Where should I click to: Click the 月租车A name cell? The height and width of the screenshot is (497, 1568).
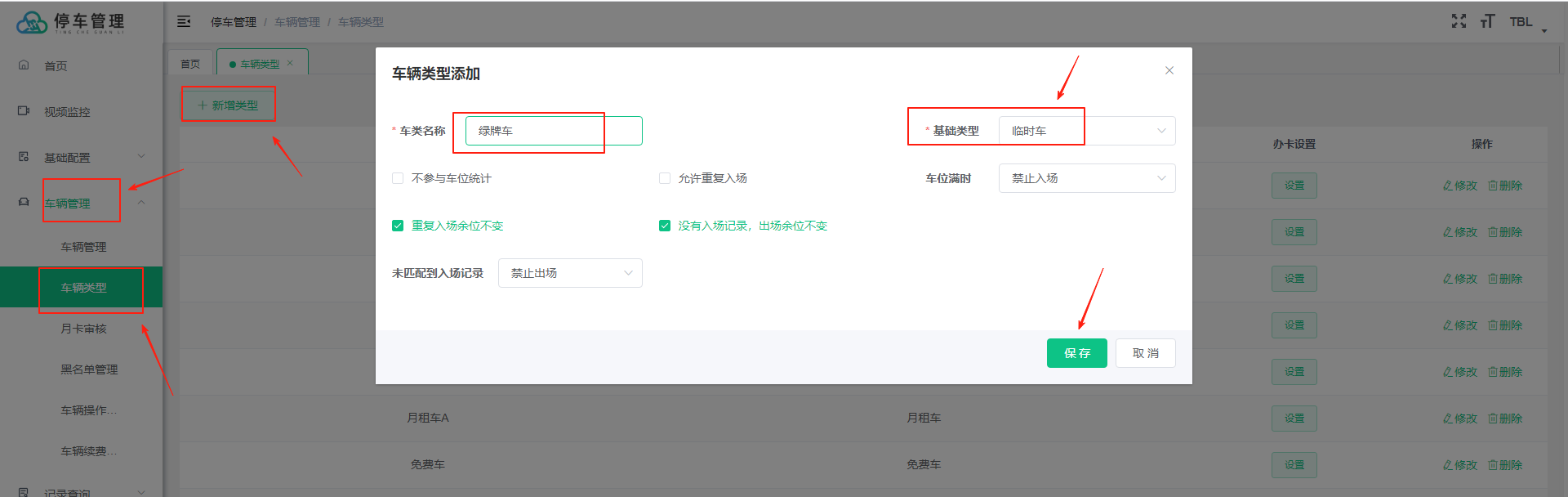point(428,418)
